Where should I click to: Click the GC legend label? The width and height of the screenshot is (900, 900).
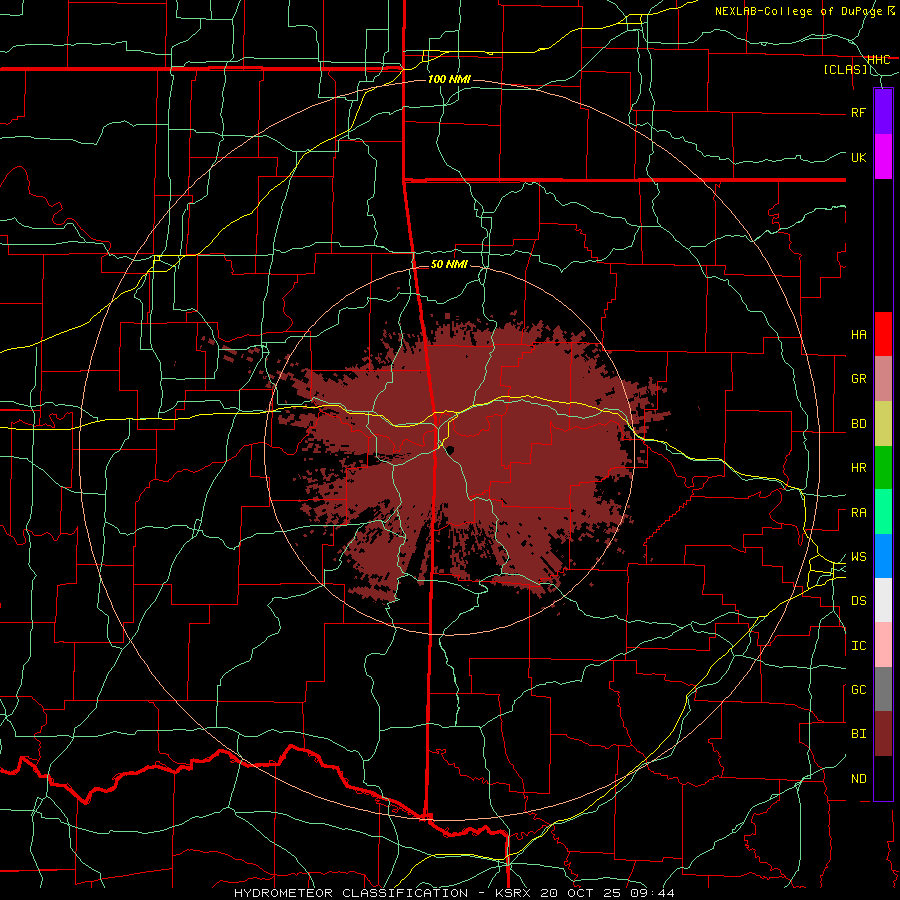point(859,690)
